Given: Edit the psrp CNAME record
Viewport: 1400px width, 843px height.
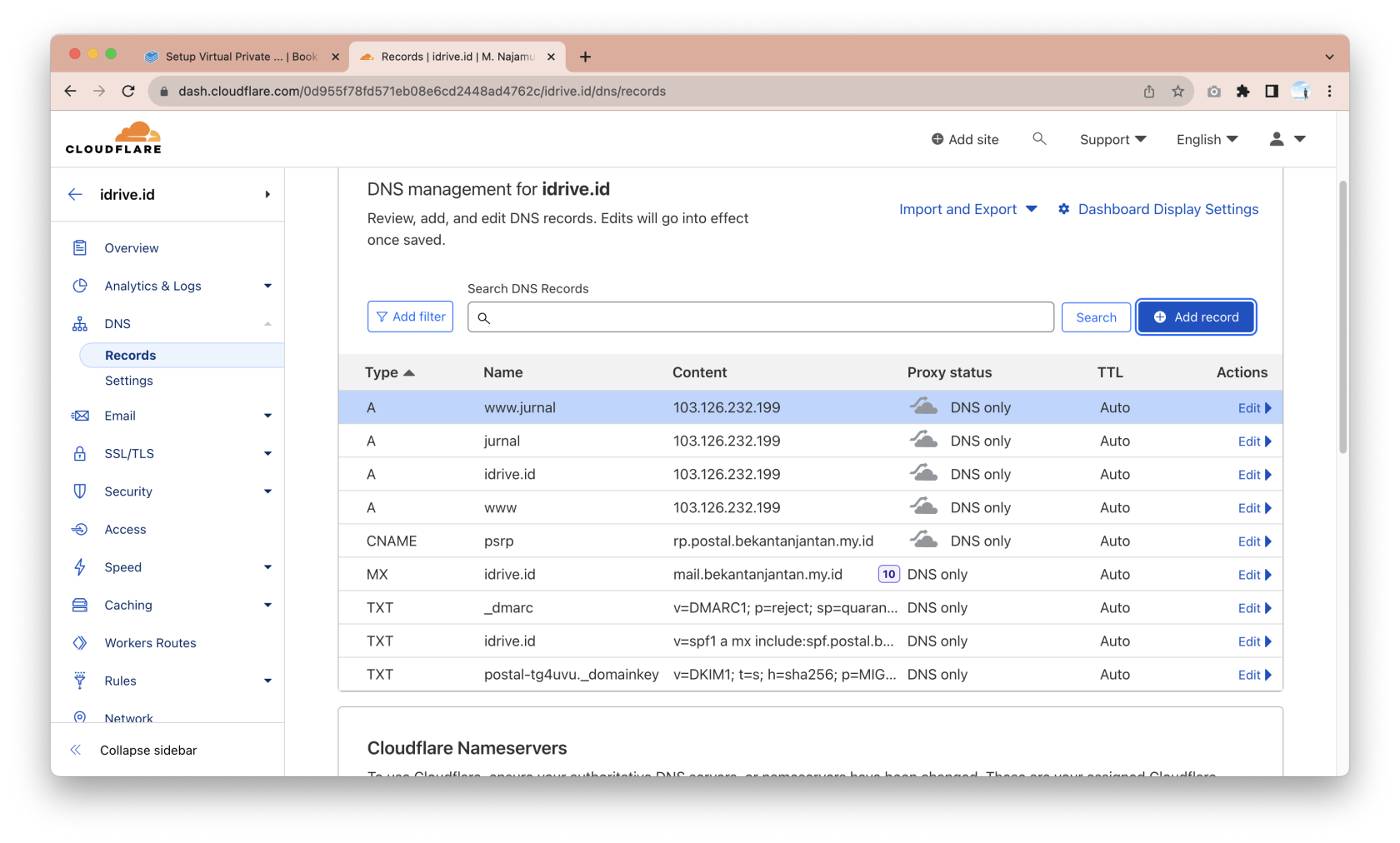Looking at the screenshot, I should click(x=1254, y=541).
